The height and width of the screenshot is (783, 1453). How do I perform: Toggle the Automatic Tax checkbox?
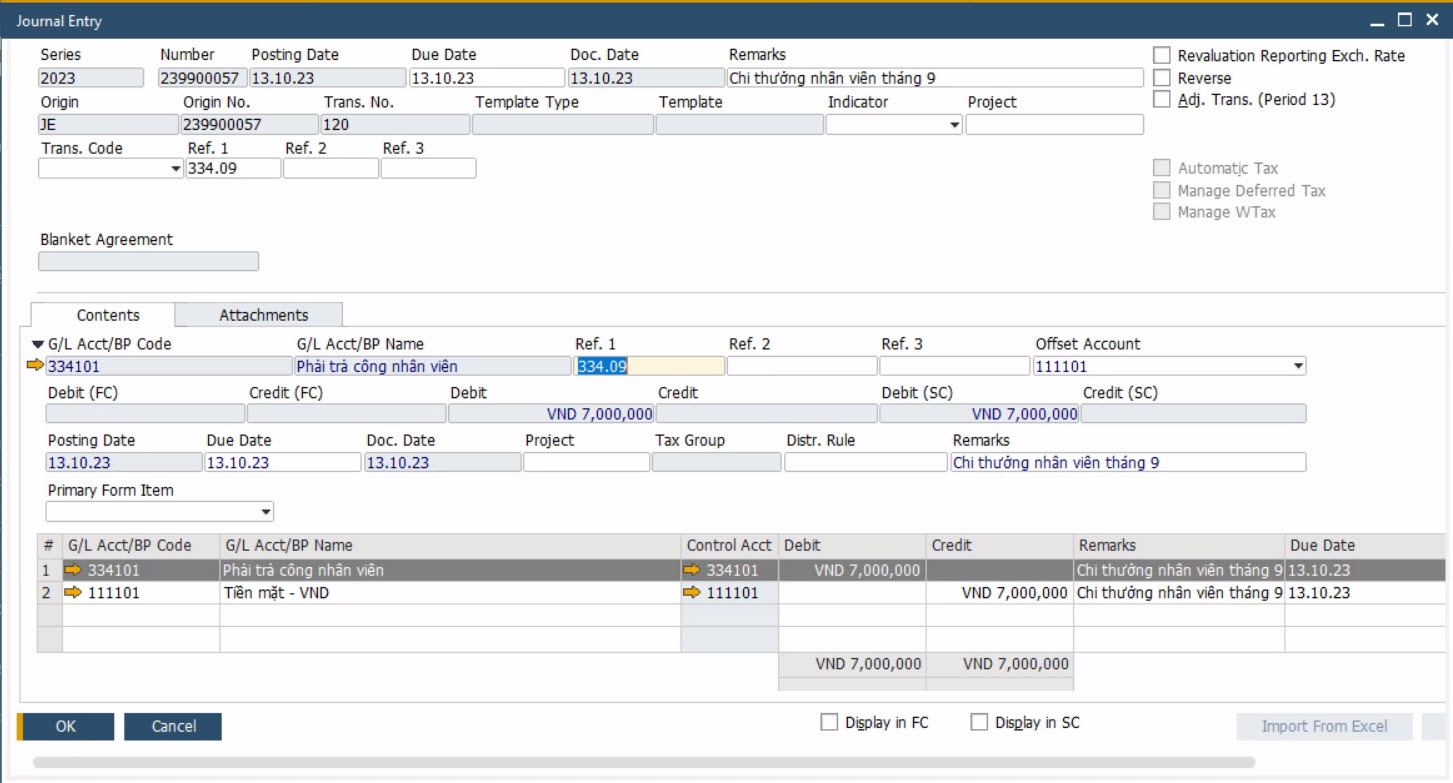(x=1162, y=168)
